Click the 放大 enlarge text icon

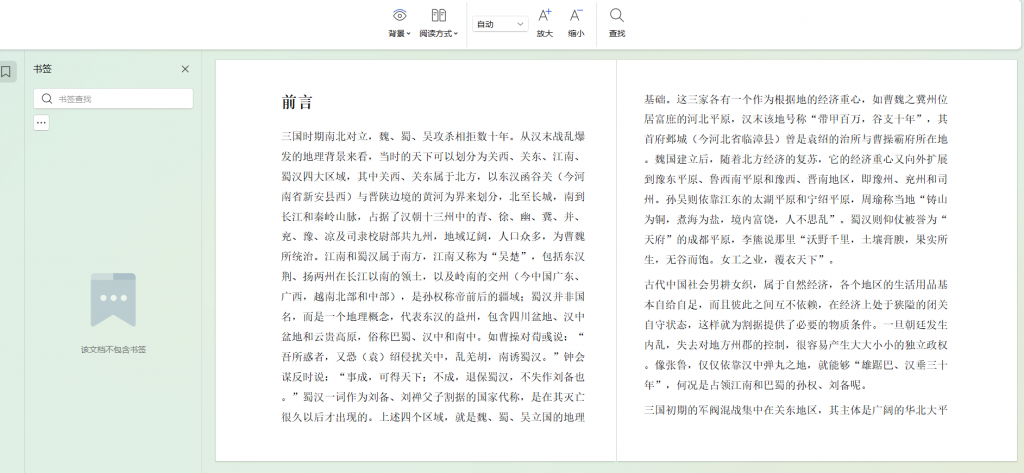point(544,15)
